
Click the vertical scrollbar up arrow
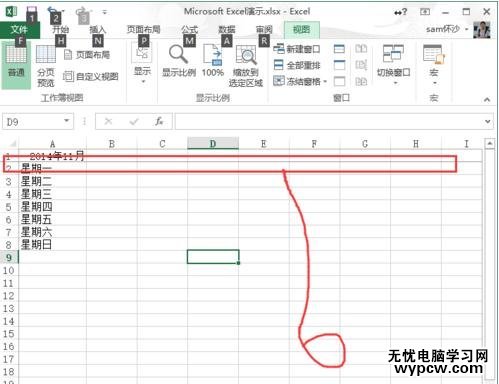(x=489, y=144)
